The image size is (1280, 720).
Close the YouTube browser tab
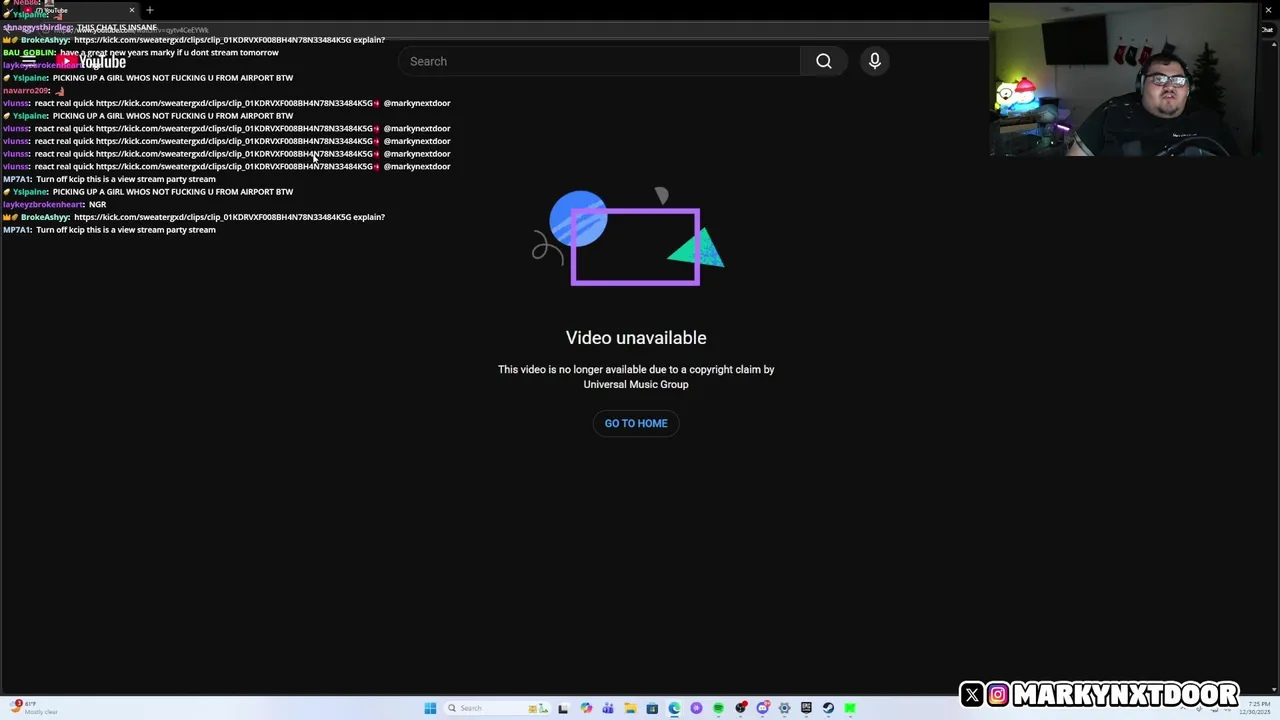[x=131, y=10]
